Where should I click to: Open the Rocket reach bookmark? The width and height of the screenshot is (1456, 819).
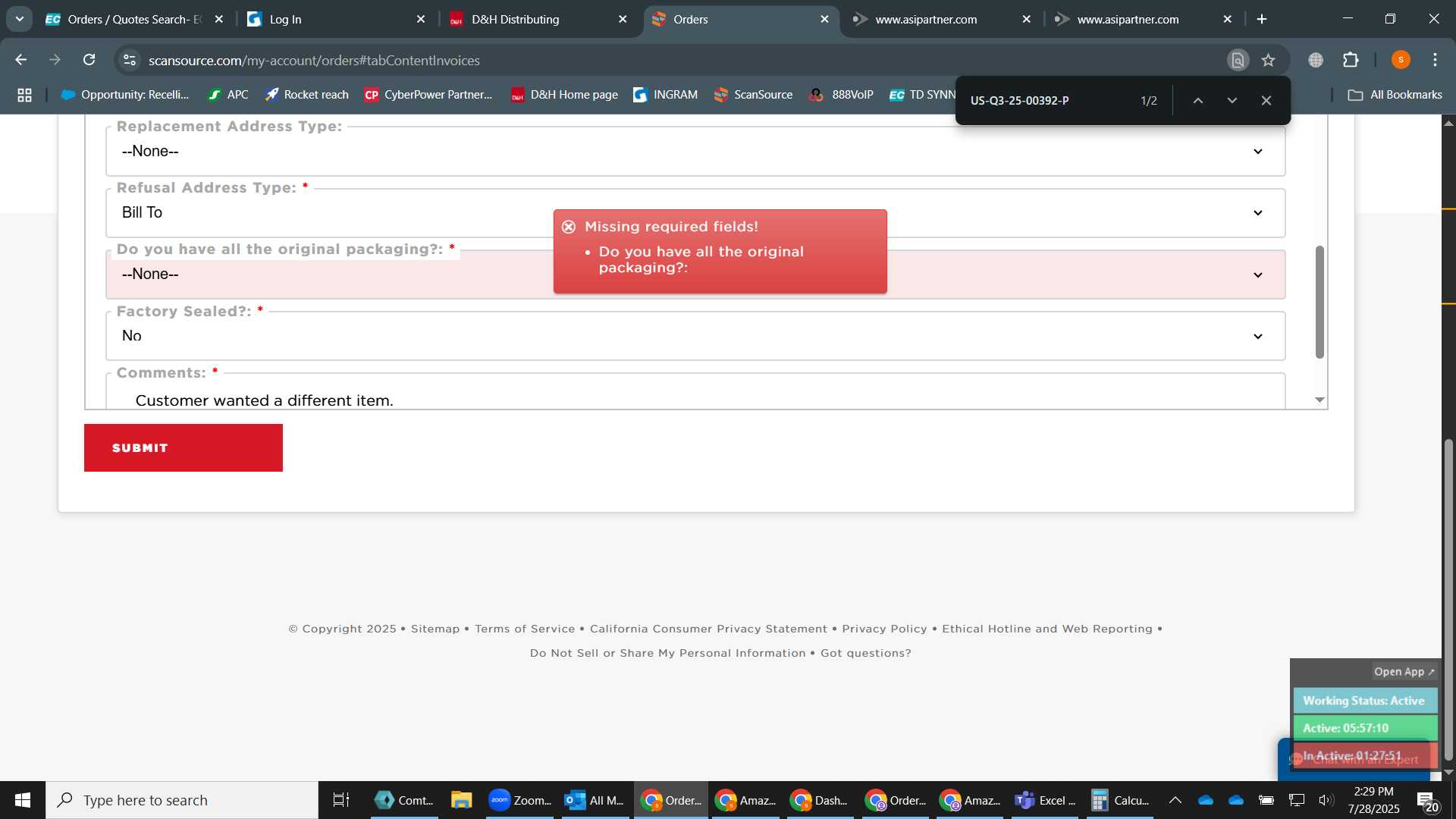pyautogui.click(x=306, y=95)
